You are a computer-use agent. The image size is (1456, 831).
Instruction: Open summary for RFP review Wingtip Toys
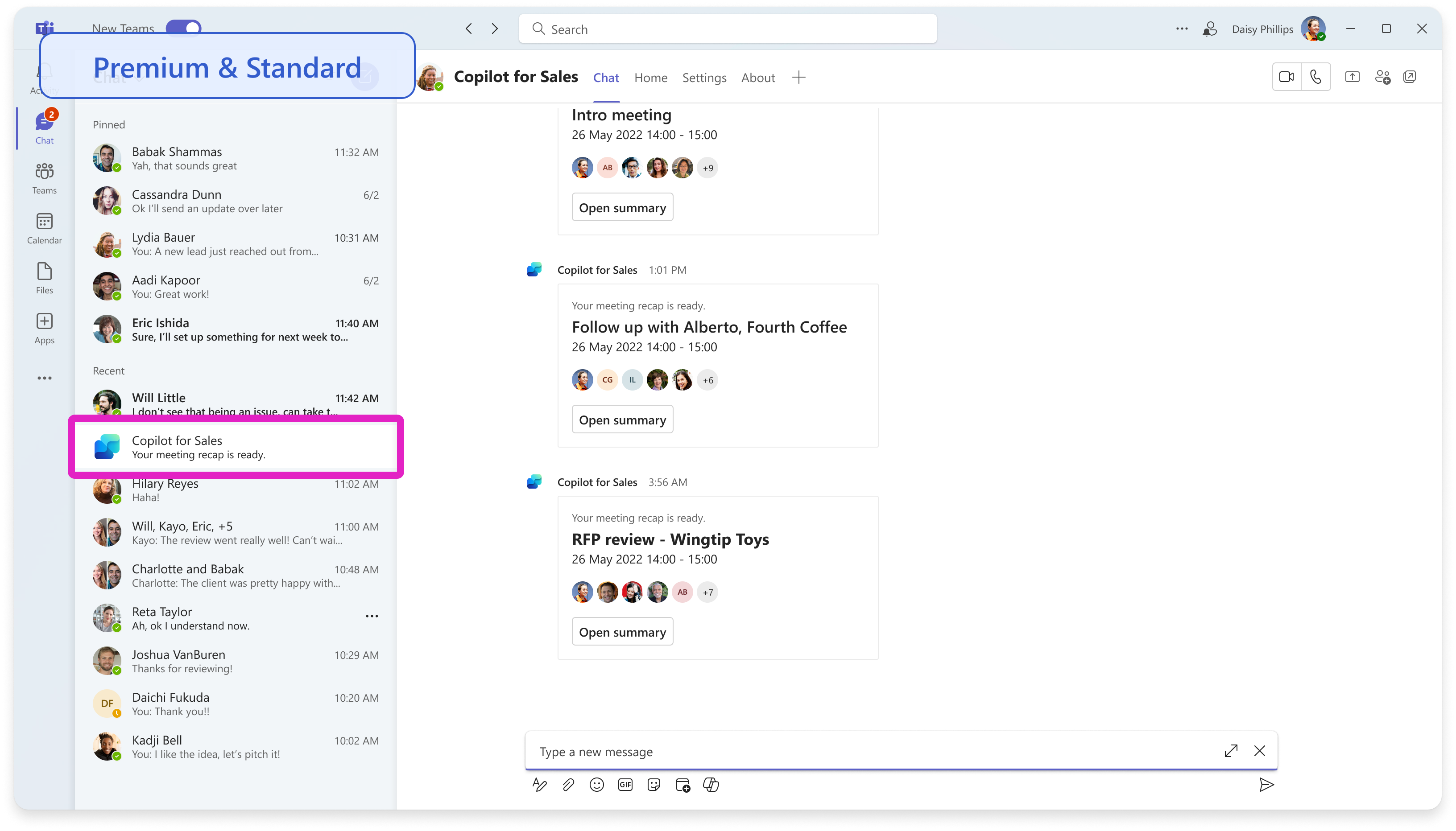[x=622, y=631]
